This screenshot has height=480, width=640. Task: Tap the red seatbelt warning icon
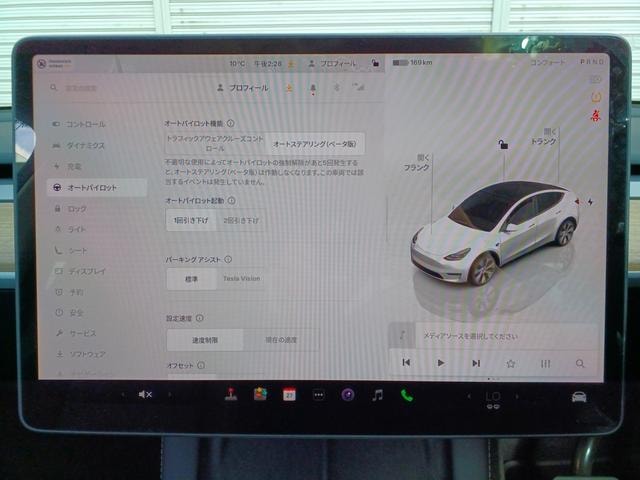pos(596,116)
